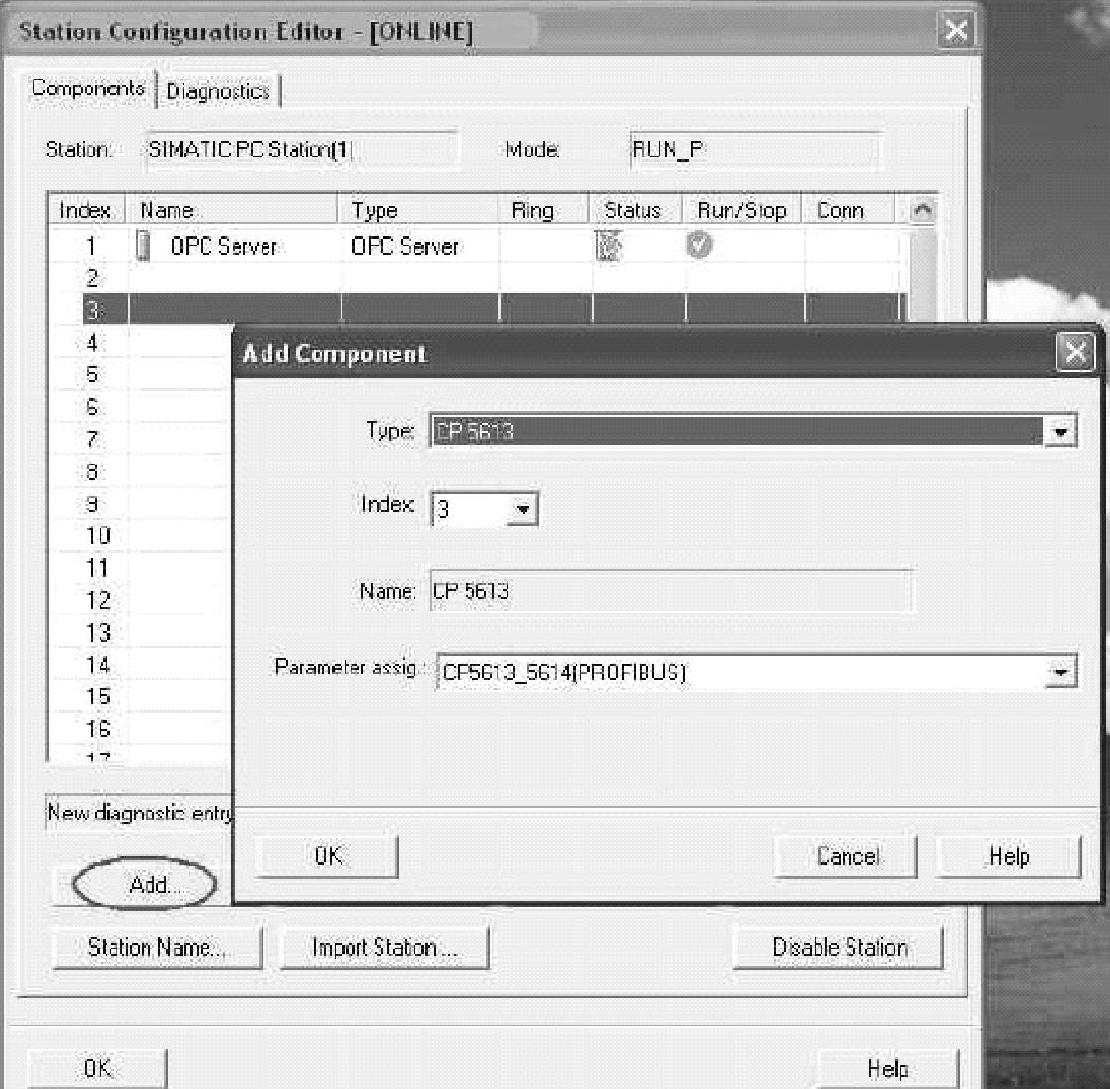Click the Station name field
The height and width of the screenshot is (1089, 1110).
click(x=302, y=149)
